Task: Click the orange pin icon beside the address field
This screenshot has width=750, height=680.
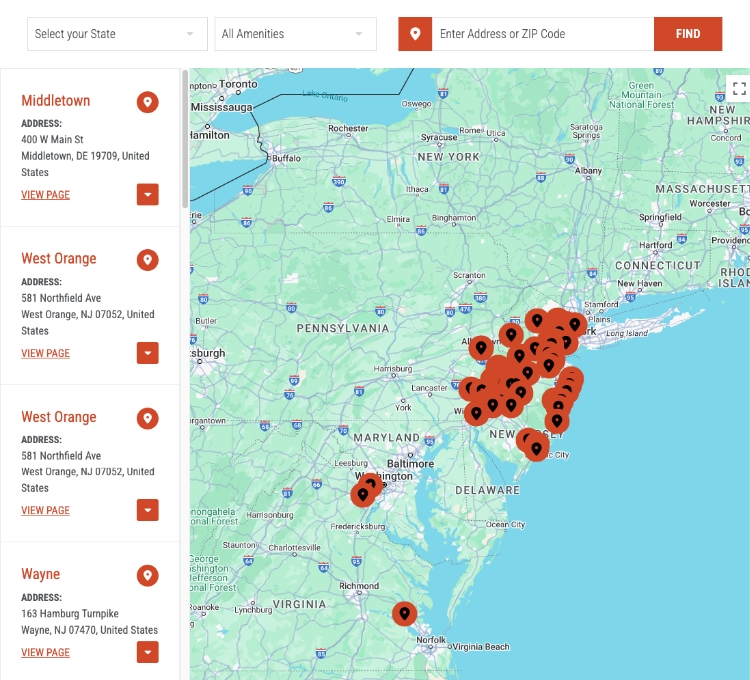Action: pyautogui.click(x=415, y=34)
